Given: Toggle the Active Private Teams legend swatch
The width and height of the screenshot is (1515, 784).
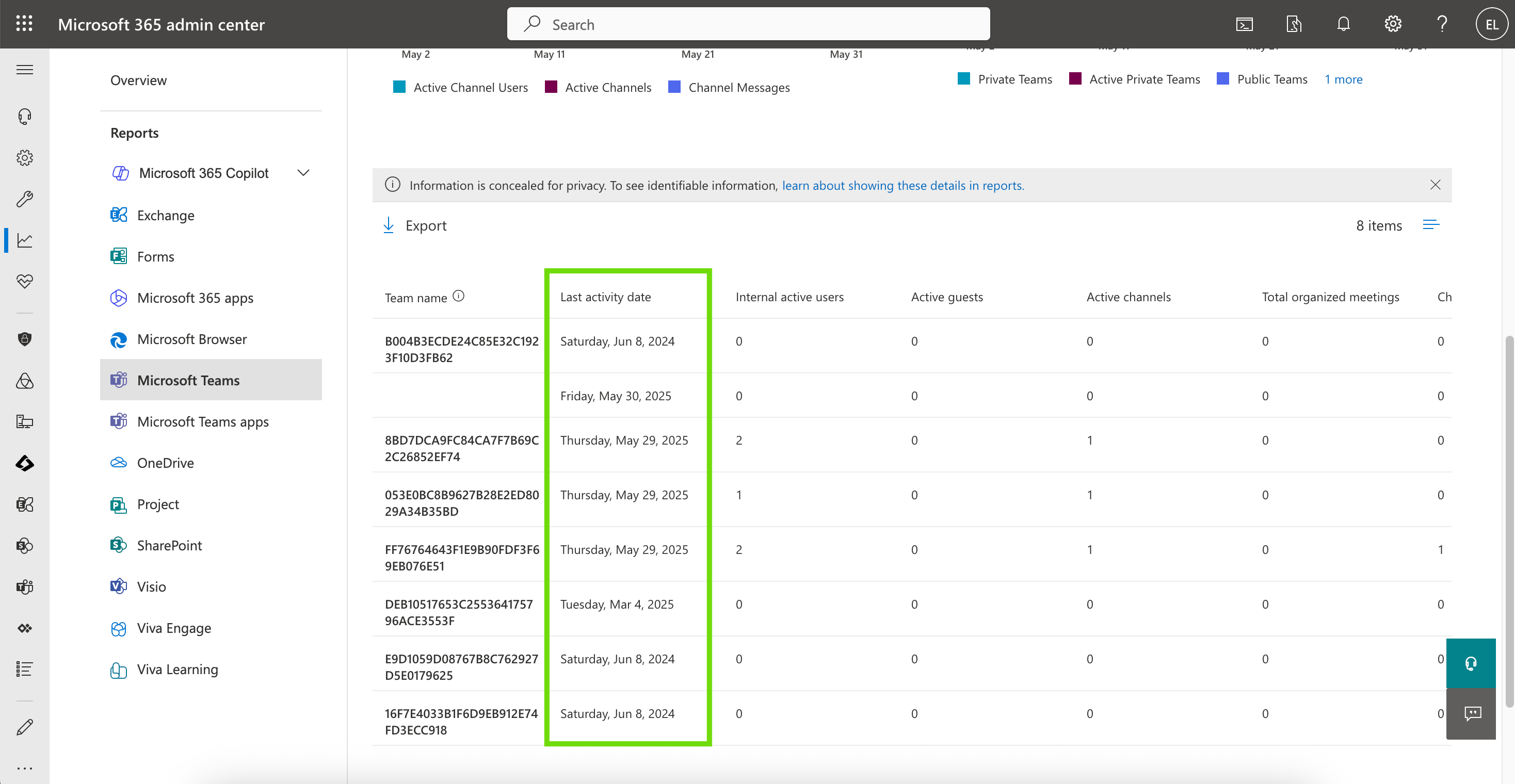Looking at the screenshot, I should pos(1075,79).
